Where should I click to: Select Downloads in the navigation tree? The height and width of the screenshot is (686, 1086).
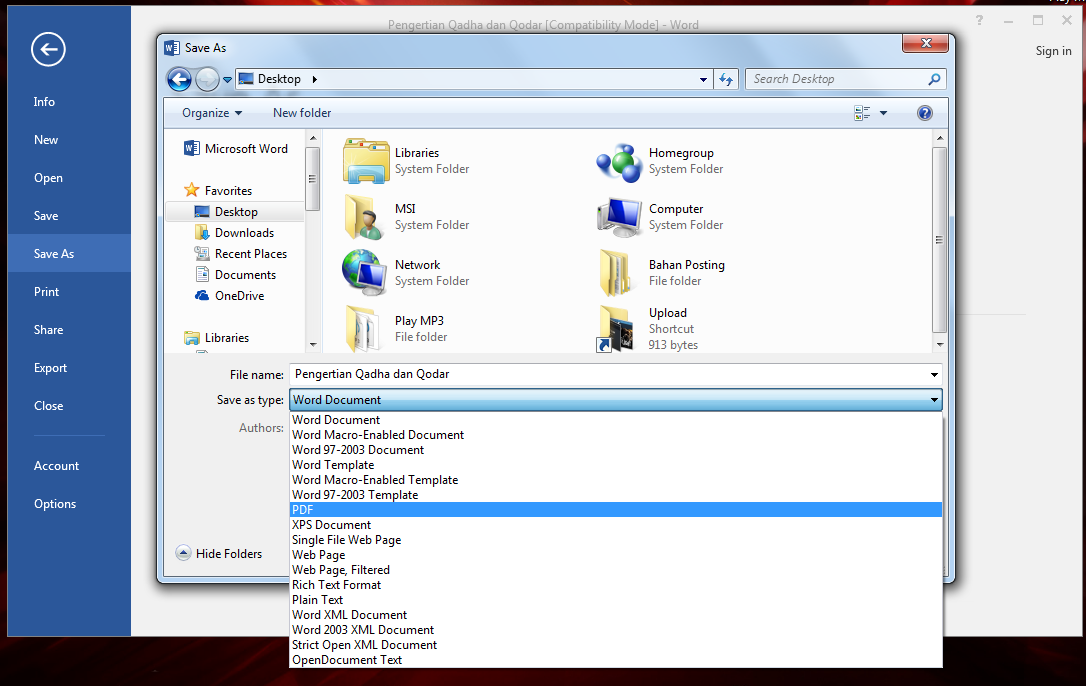pos(244,233)
